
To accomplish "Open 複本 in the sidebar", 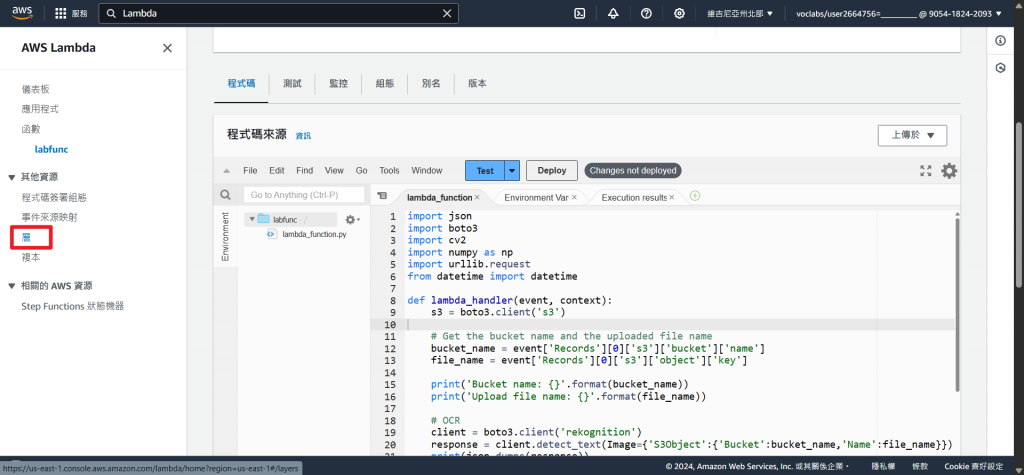I will click(x=31, y=257).
